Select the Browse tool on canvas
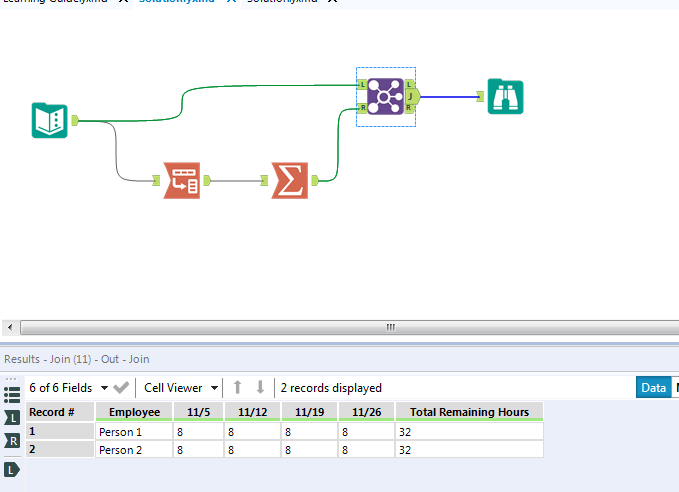The height and width of the screenshot is (492, 679). click(505, 97)
